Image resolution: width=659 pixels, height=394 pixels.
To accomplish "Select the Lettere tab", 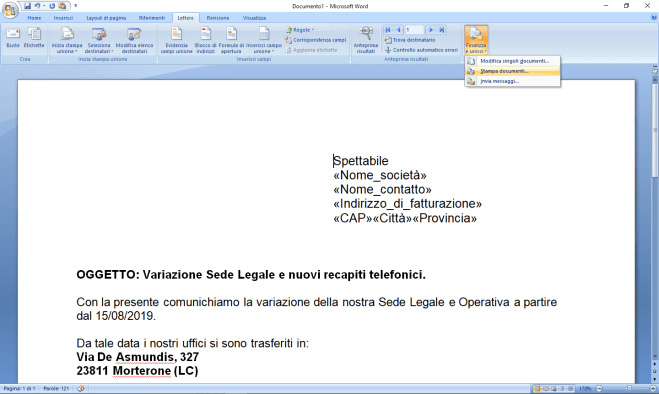I will pos(185,18).
